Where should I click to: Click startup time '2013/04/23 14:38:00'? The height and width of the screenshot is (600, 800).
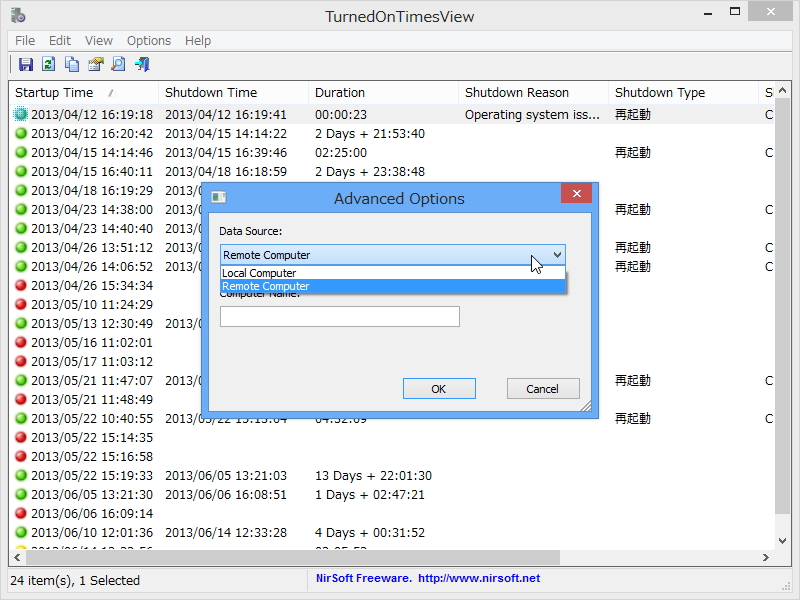[92, 210]
